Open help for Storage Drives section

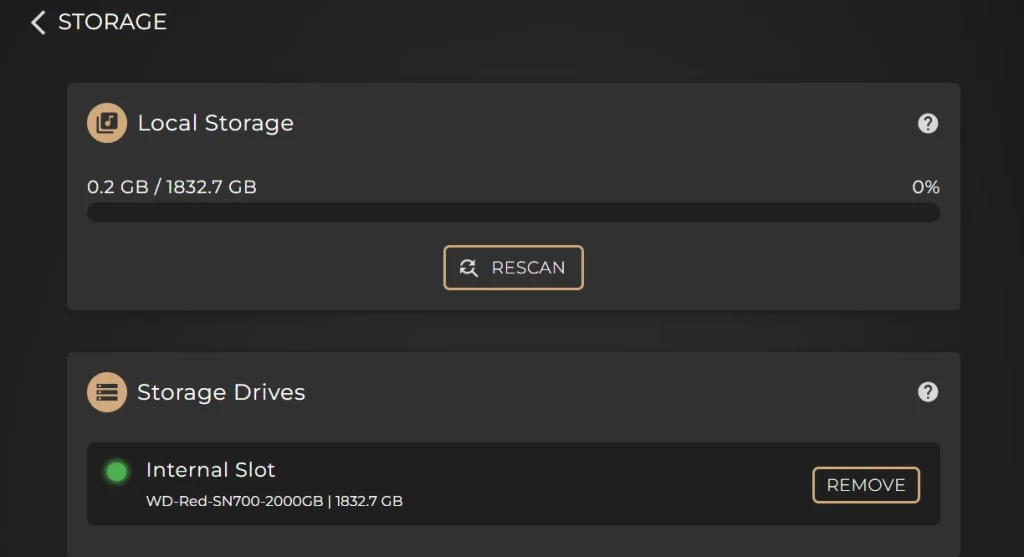tap(927, 392)
